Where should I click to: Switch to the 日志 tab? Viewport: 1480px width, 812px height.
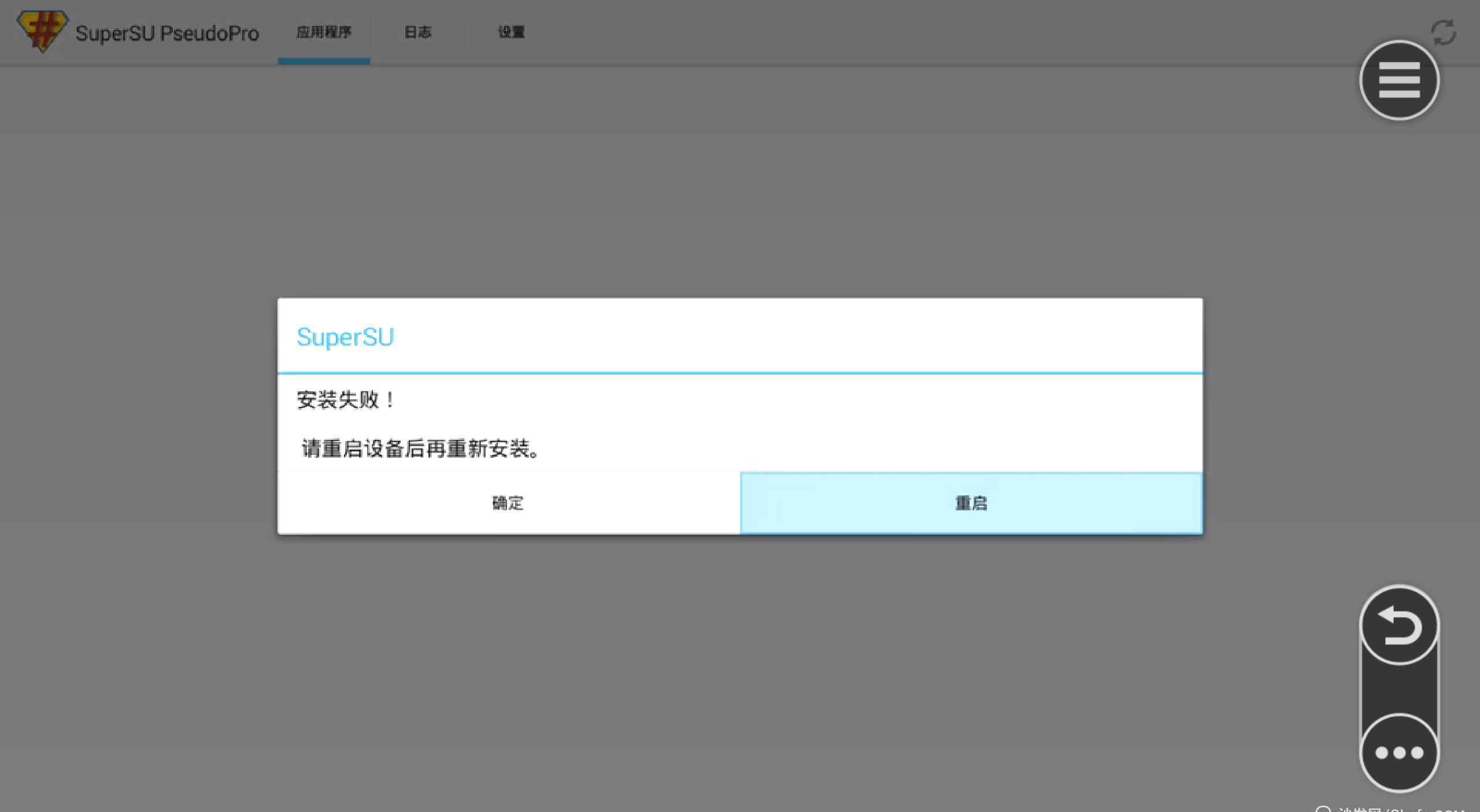tap(417, 32)
